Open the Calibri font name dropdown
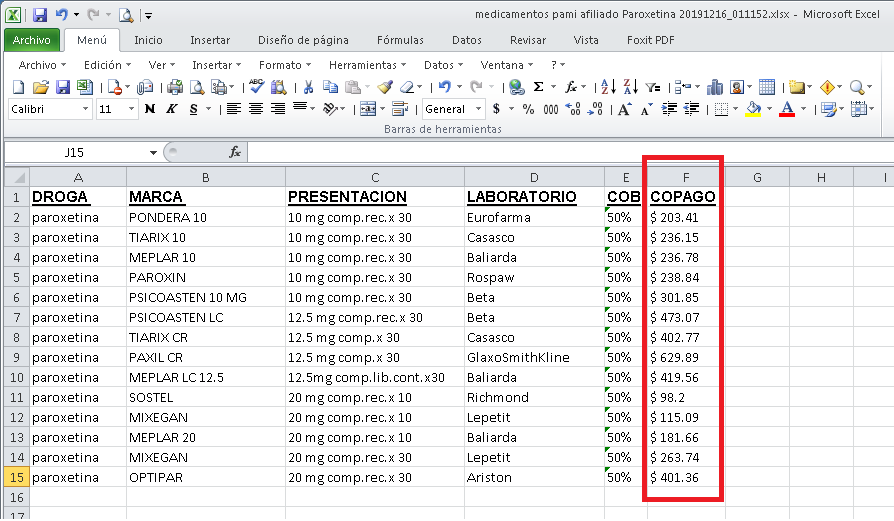 coord(85,109)
